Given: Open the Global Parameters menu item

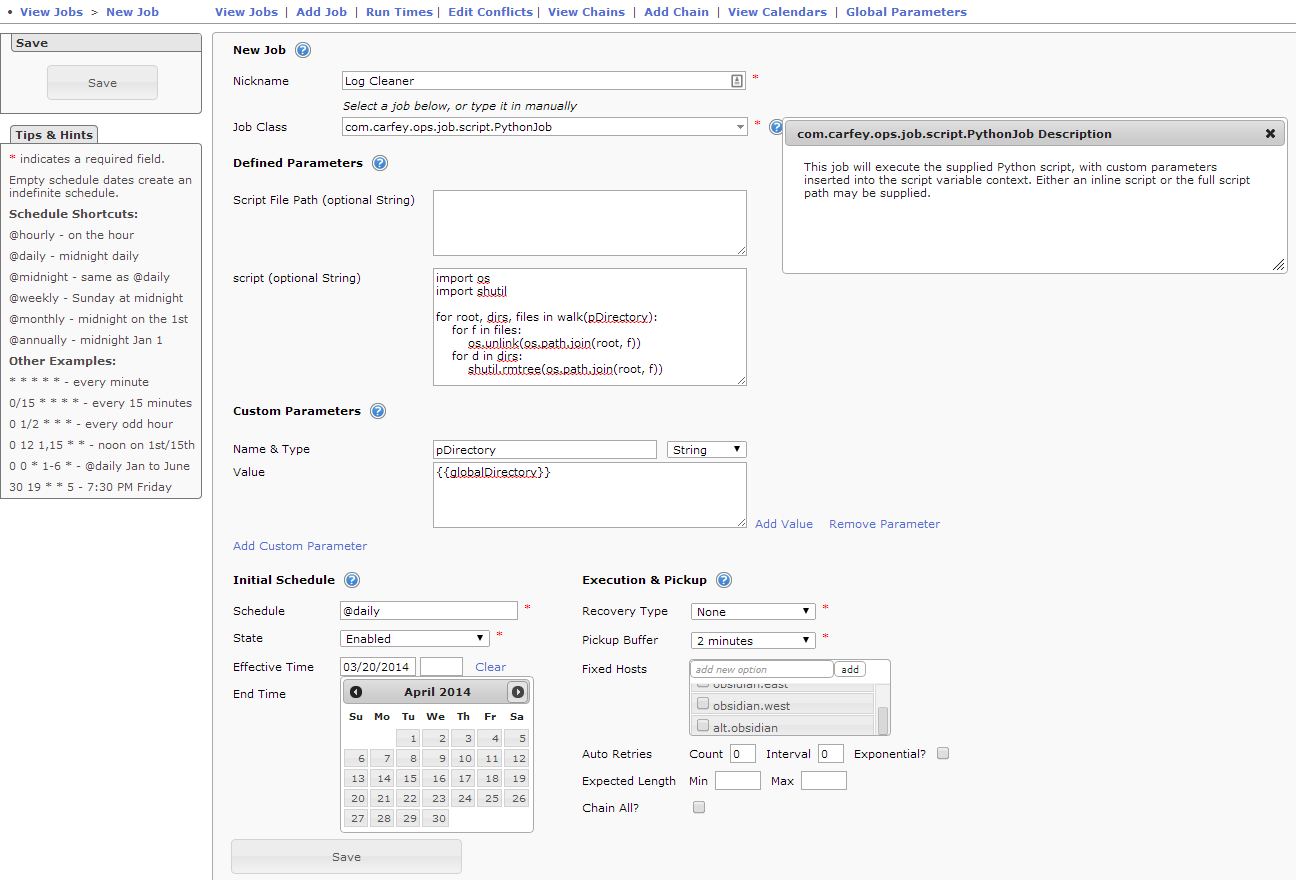Looking at the screenshot, I should click(x=906, y=12).
